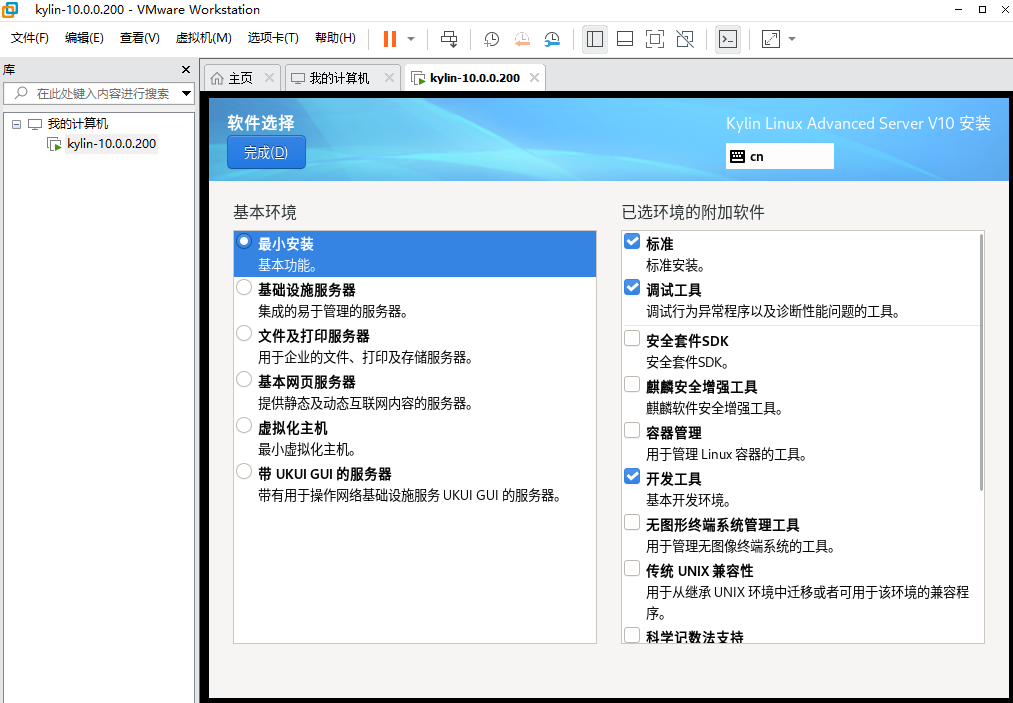Pause the virtual machine

[x=390, y=39]
